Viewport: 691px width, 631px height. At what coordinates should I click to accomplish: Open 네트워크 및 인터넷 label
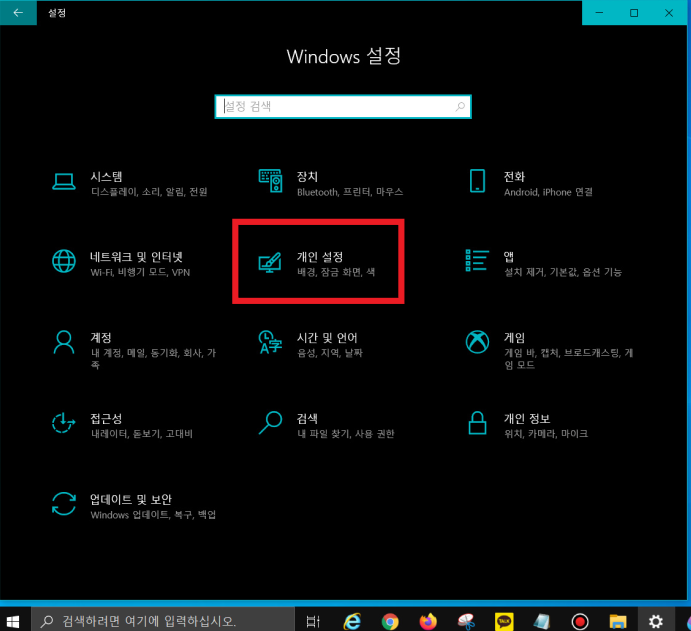[x=136, y=257]
